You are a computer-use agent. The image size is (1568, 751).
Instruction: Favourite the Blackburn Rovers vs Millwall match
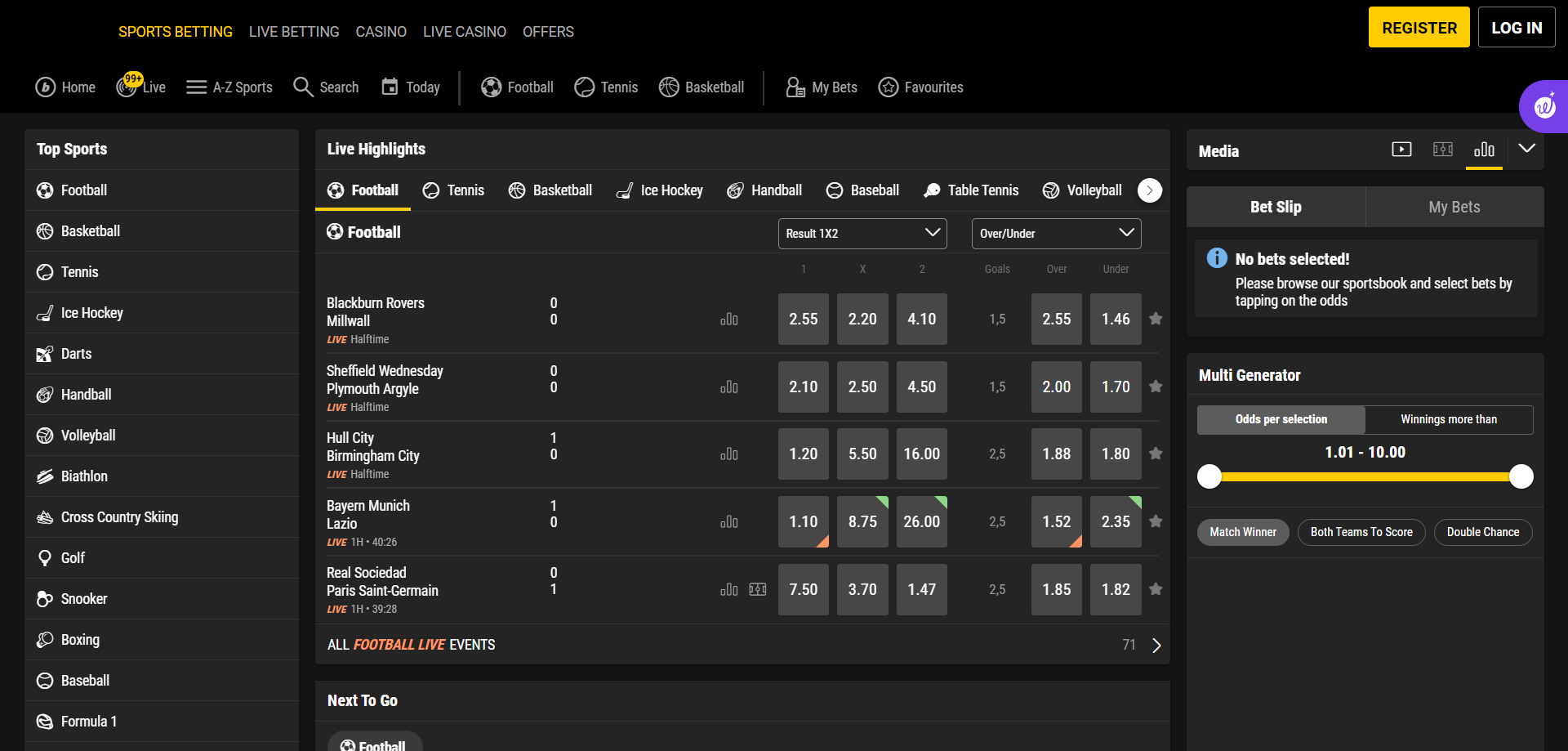point(1156,319)
